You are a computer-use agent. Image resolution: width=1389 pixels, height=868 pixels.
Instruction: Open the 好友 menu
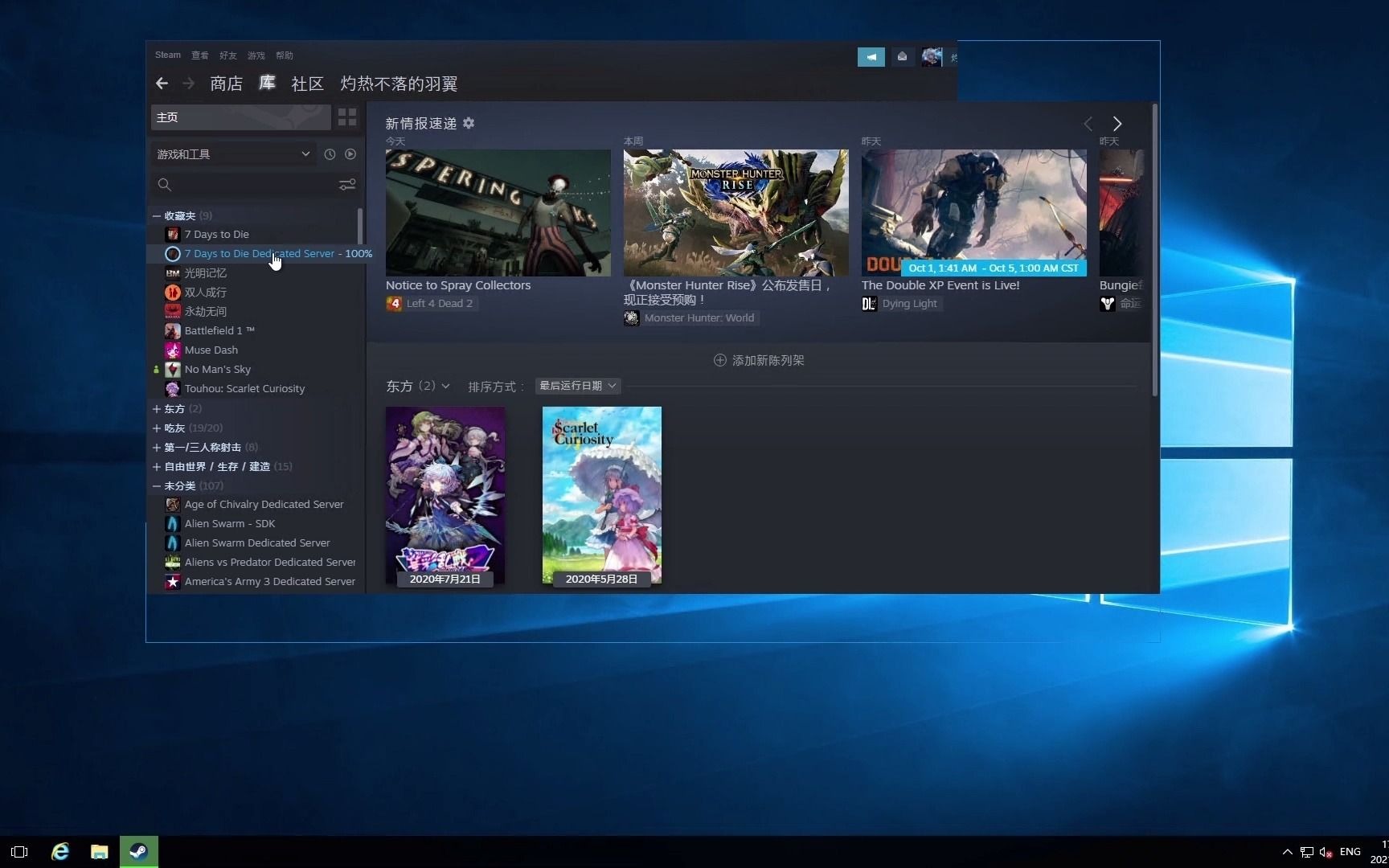pyautogui.click(x=228, y=55)
